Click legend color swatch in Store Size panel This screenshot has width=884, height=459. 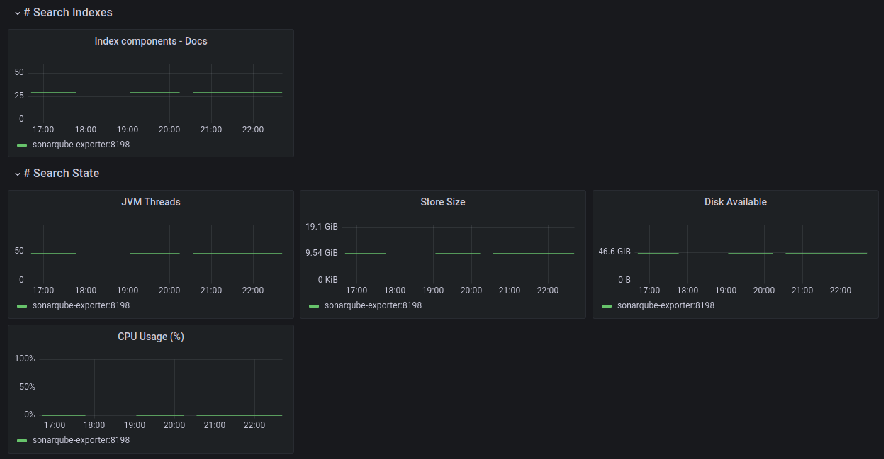314,305
